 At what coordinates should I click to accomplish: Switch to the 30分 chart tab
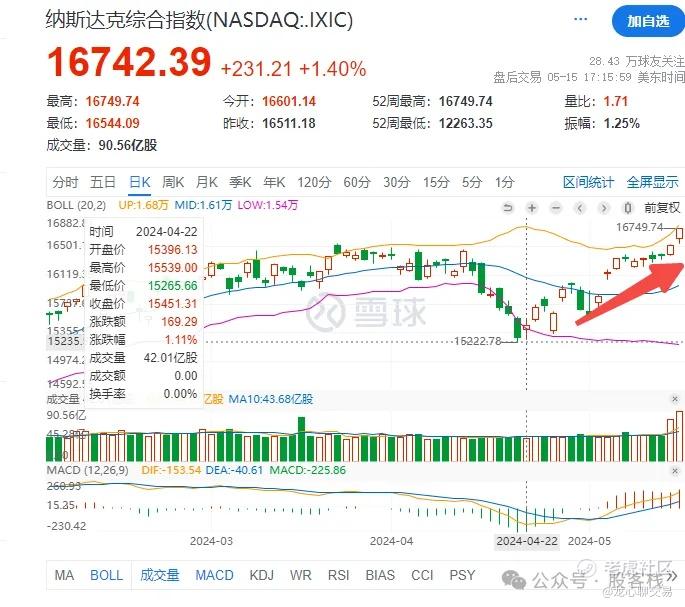(x=396, y=182)
